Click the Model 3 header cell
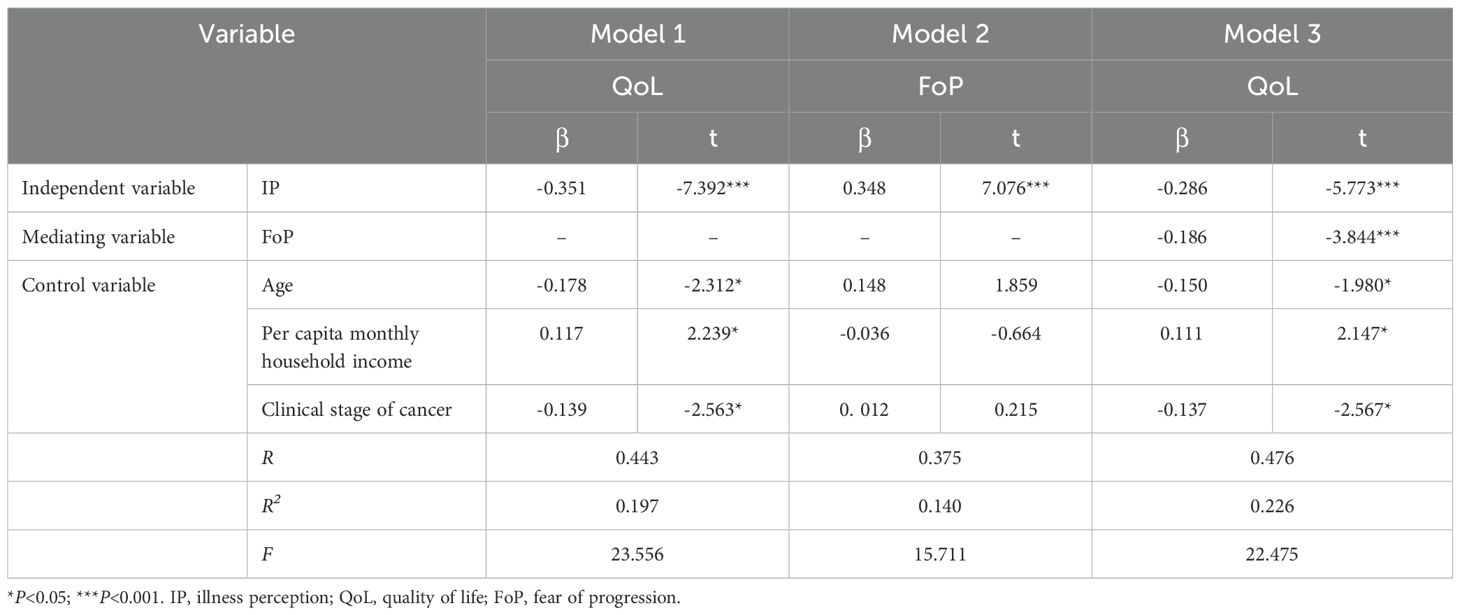 coord(1272,34)
